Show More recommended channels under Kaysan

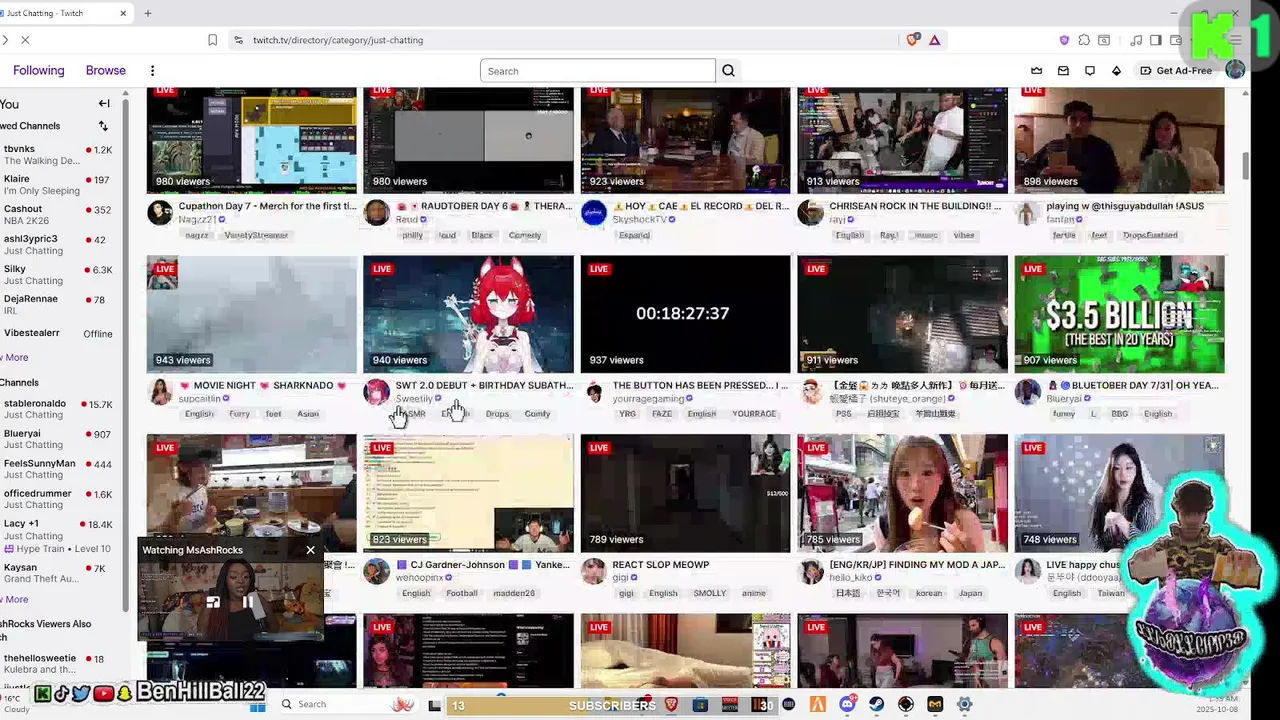point(15,599)
